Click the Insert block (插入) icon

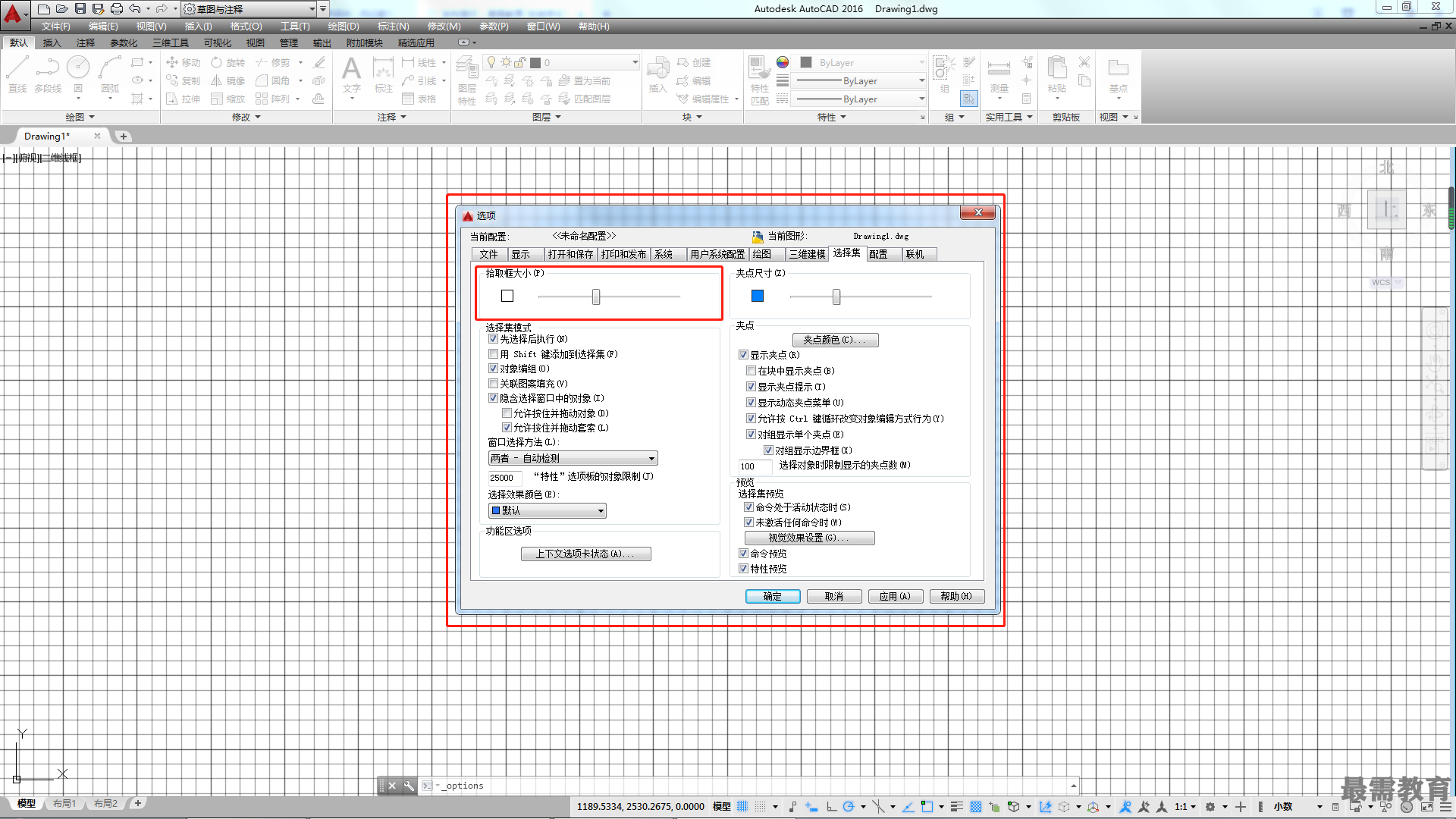click(657, 74)
